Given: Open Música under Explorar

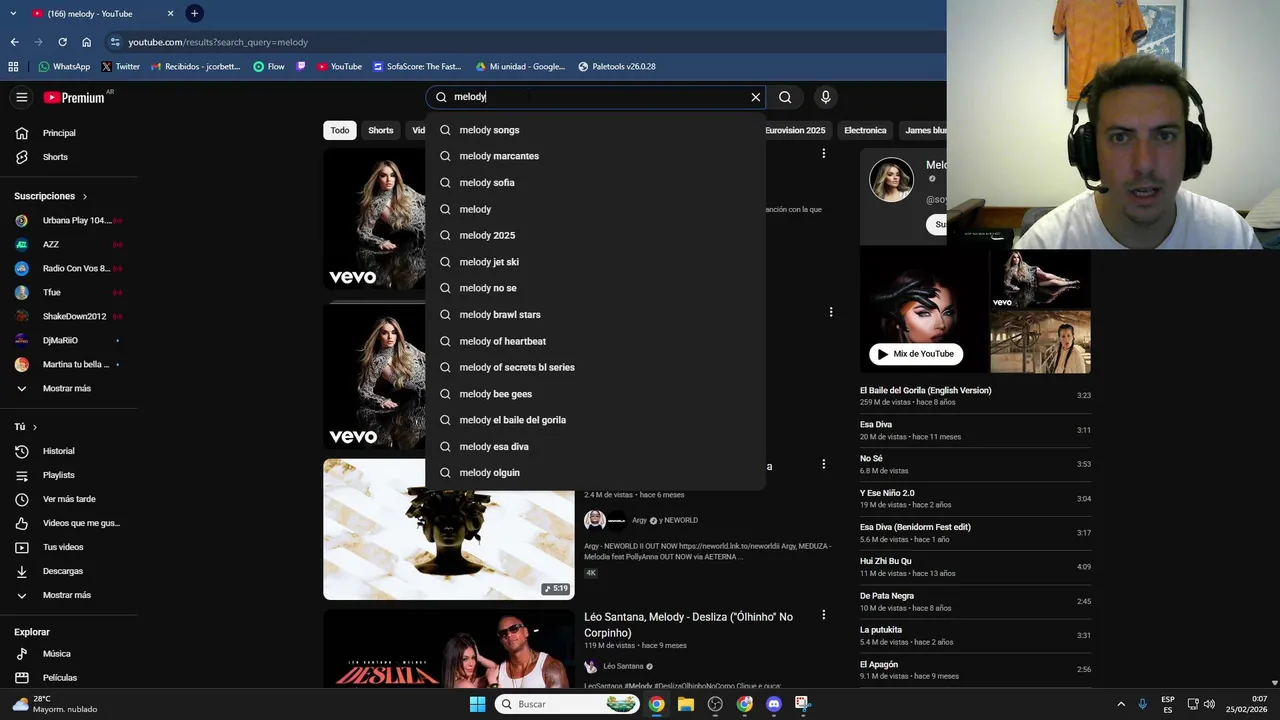Looking at the screenshot, I should (67, 654).
